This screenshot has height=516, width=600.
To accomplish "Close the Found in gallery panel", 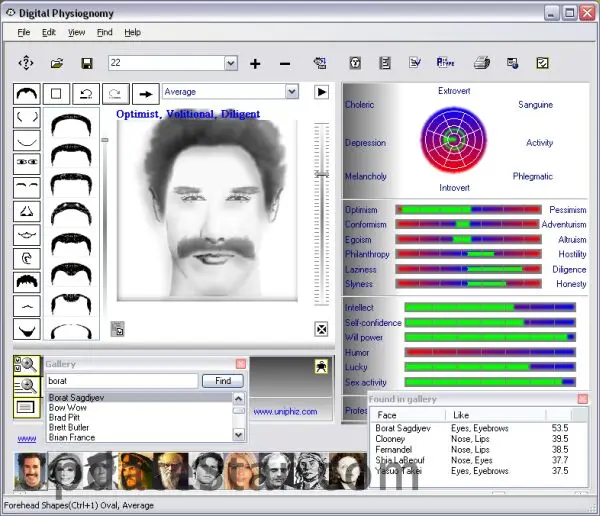I will [582, 399].
